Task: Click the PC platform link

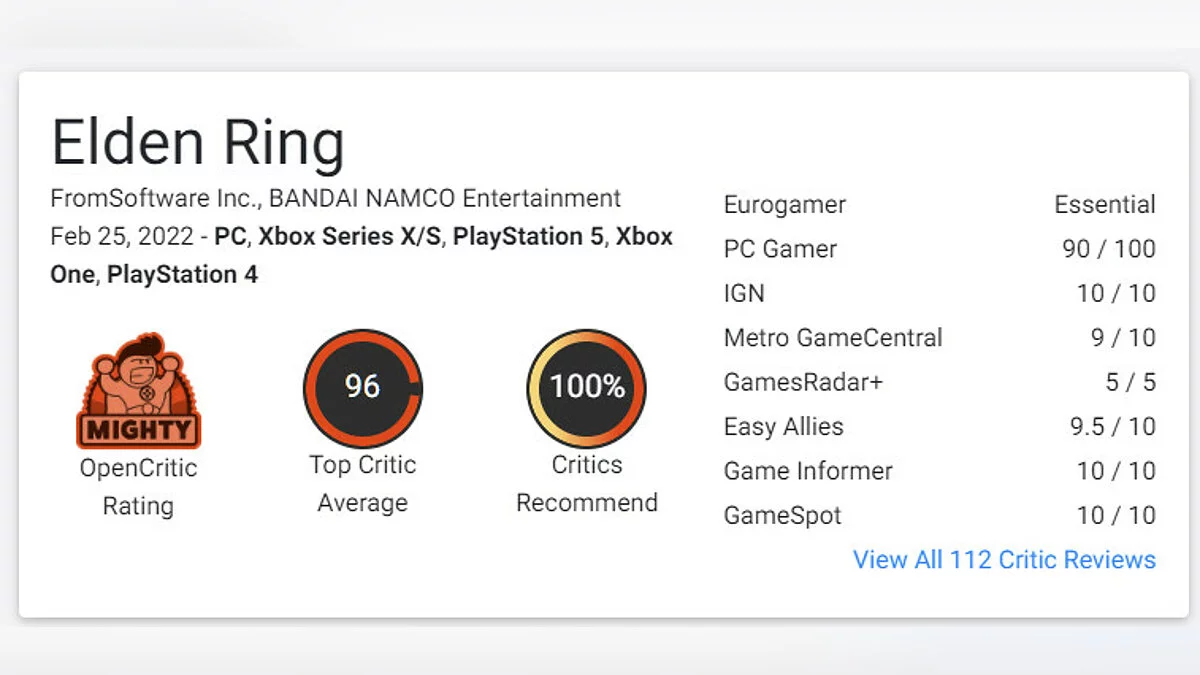Action: click(x=232, y=237)
